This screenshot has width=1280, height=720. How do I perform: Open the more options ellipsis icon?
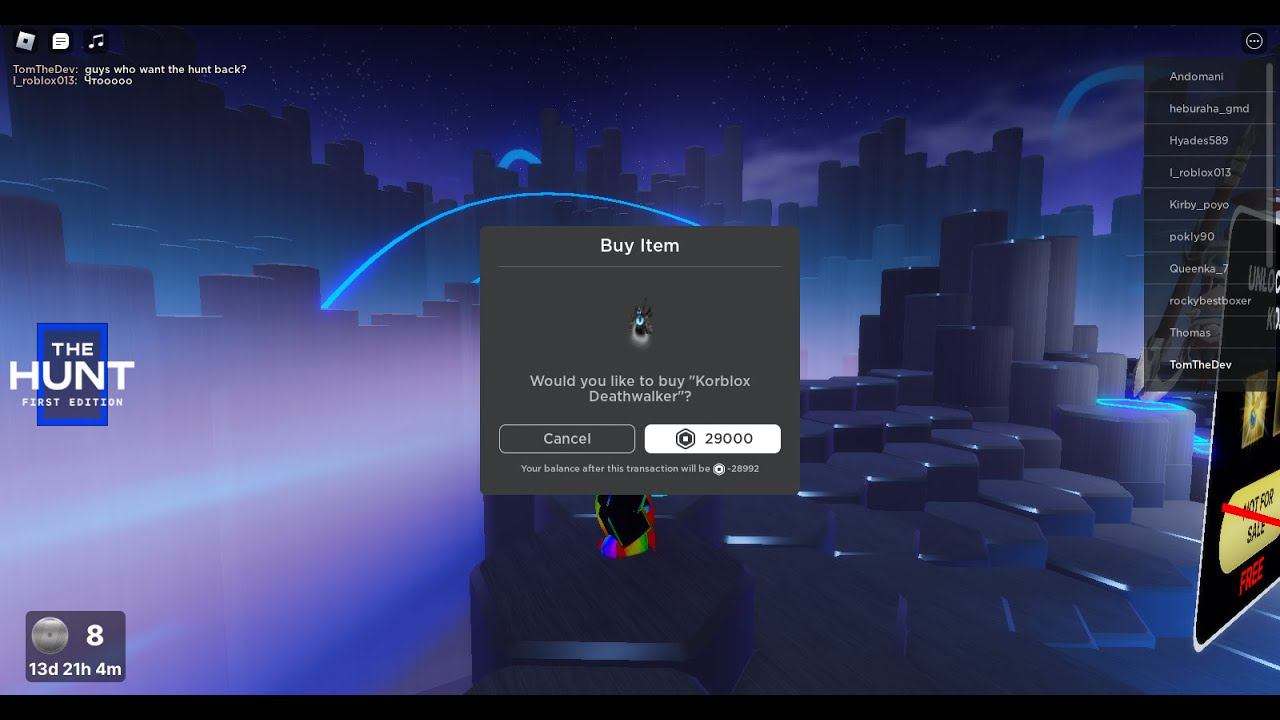click(1254, 41)
